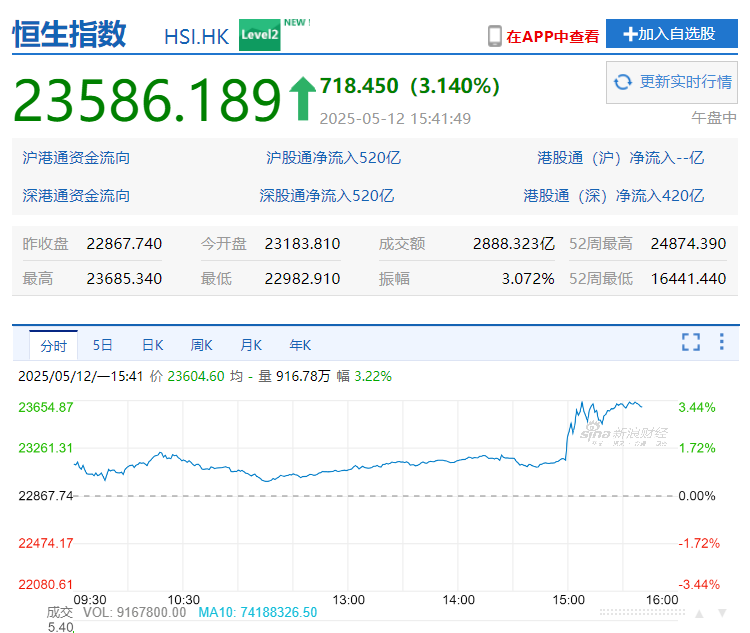Select the 周K chart tab
Viewport: 750px width, 633px height.
pos(201,345)
